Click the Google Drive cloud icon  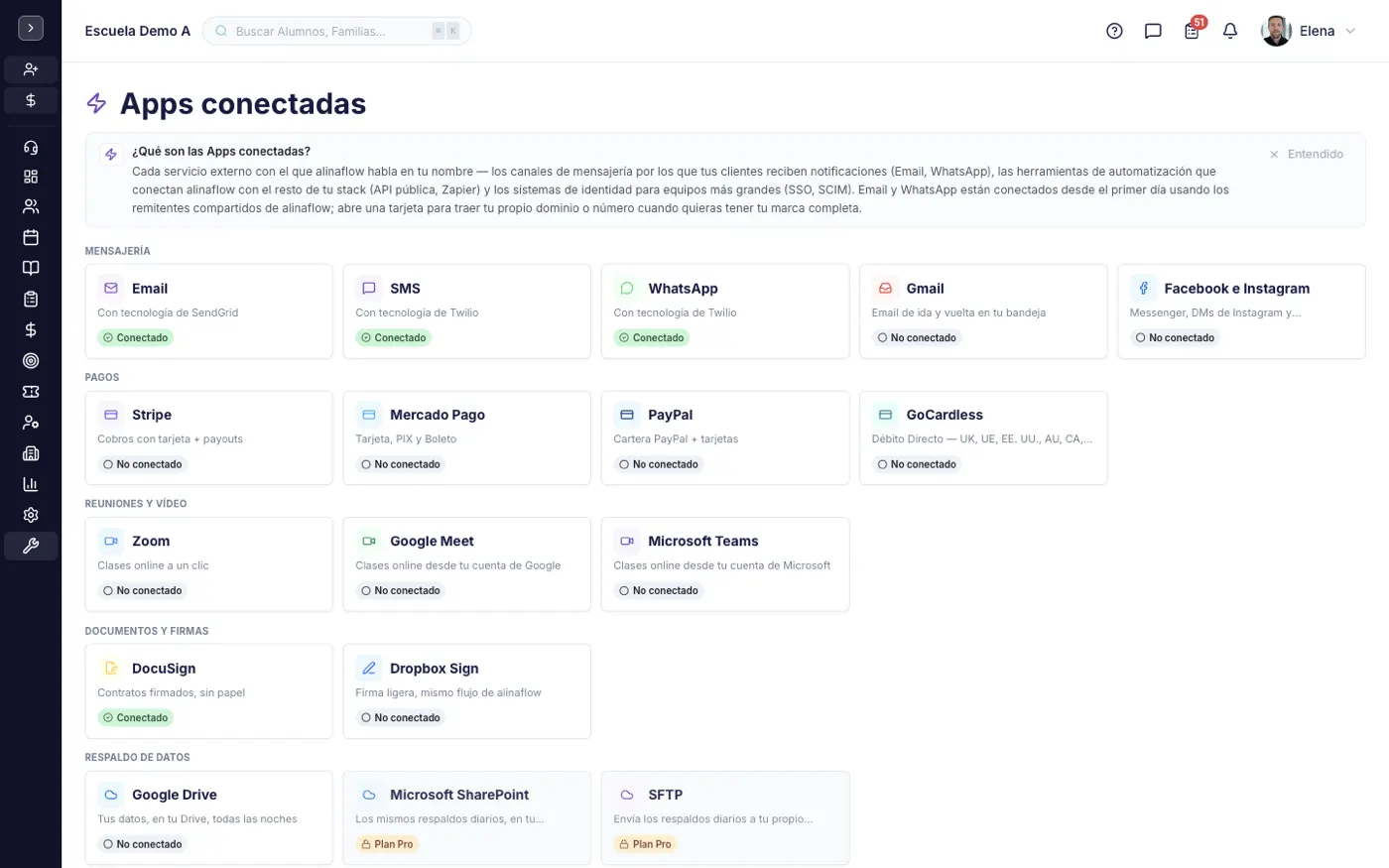click(111, 795)
